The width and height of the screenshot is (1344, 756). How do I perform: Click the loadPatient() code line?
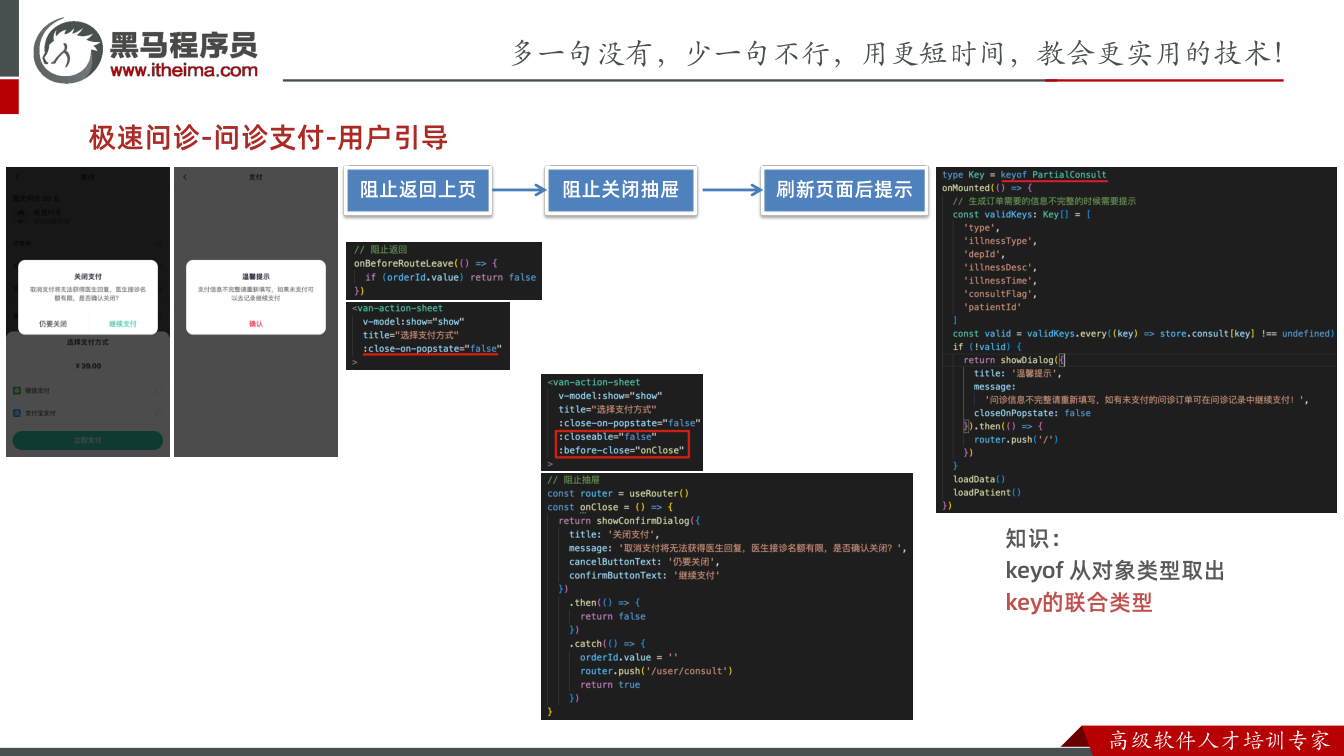pos(987,492)
